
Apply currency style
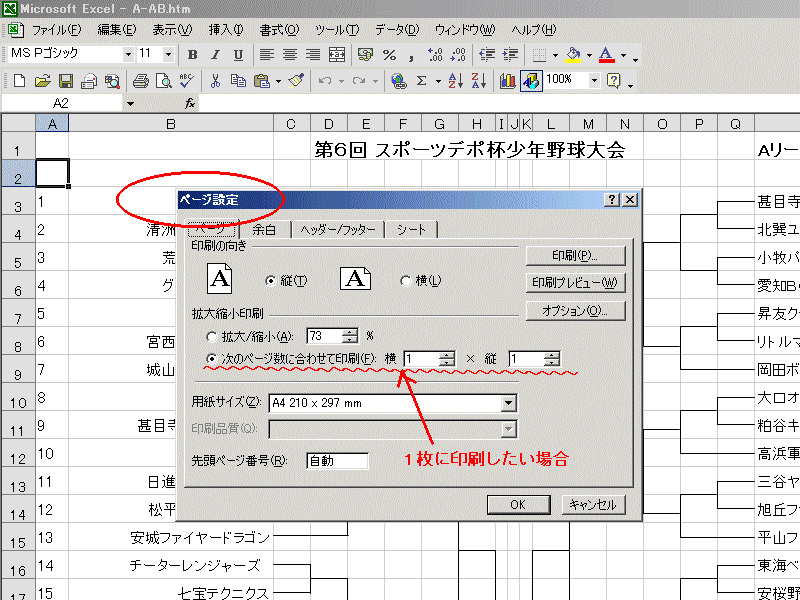(365, 55)
